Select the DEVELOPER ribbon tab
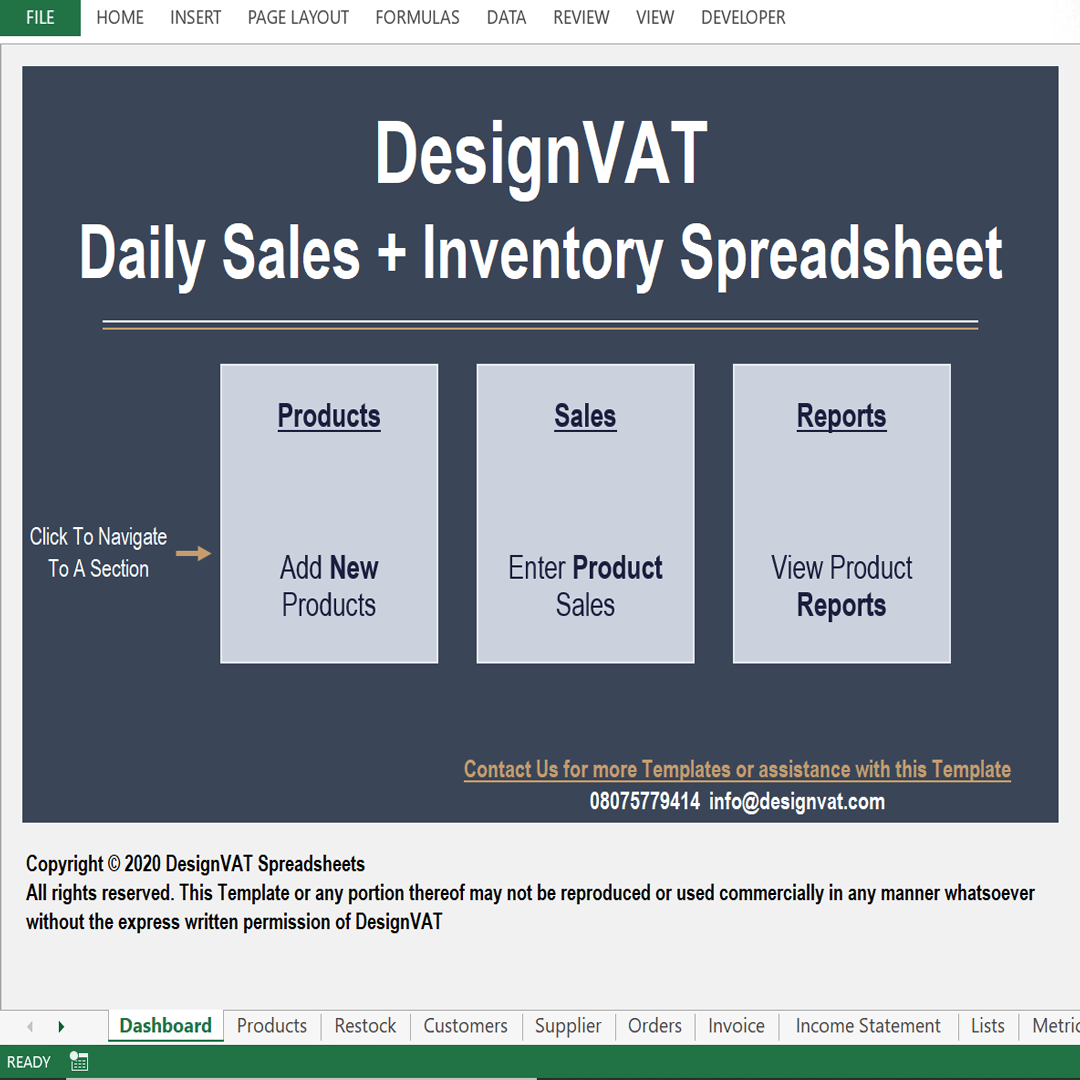The height and width of the screenshot is (1080, 1080). pos(743,18)
